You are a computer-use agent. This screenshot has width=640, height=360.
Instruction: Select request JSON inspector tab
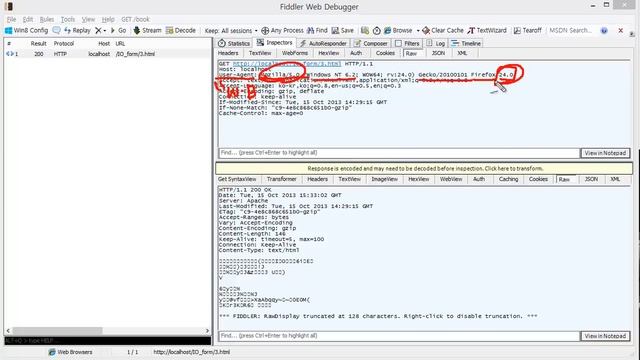(x=438, y=53)
